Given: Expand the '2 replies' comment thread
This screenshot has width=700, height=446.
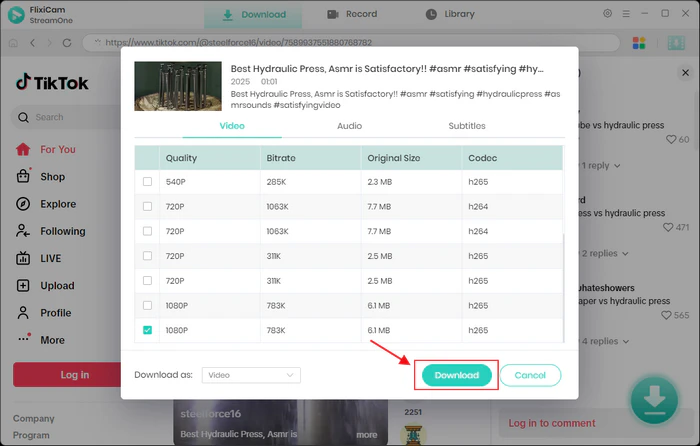Looking at the screenshot, I should click(600, 254).
